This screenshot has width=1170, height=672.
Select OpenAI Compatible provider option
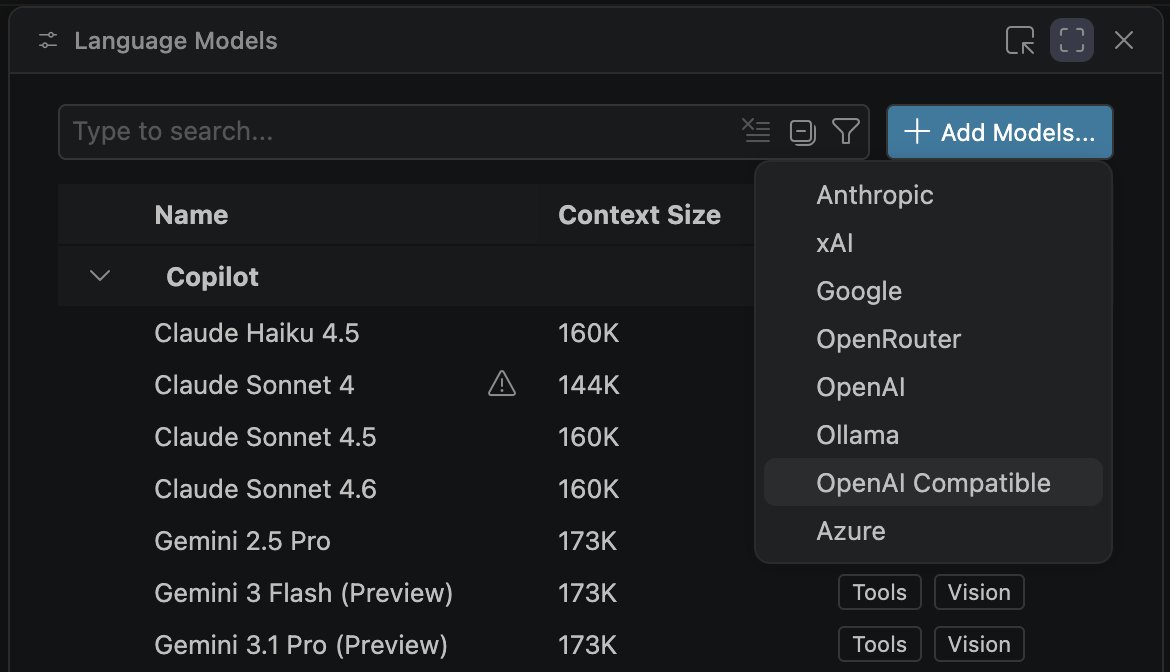click(x=933, y=483)
